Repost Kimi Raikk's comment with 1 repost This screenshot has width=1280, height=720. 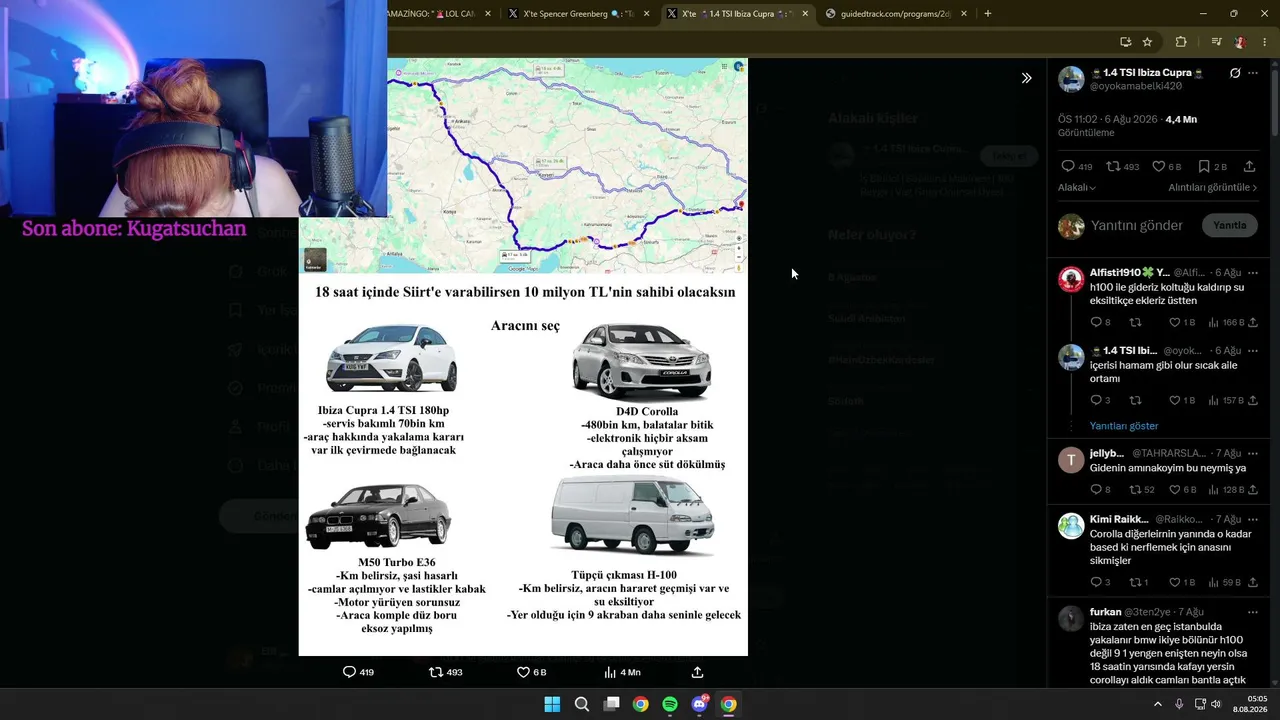pyautogui.click(x=1138, y=582)
